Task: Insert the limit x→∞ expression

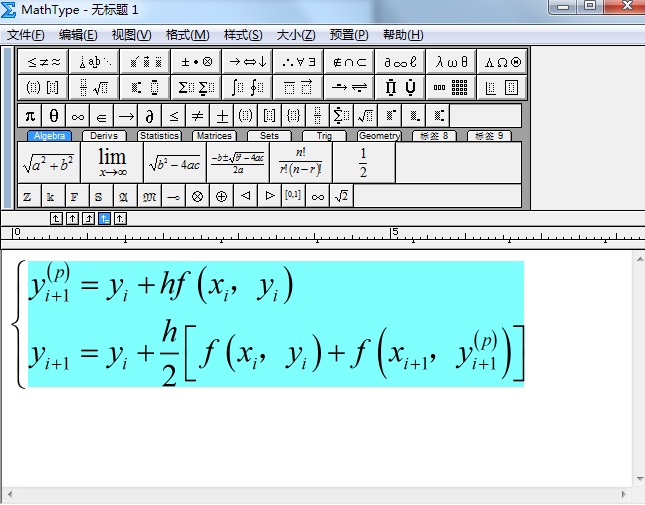Action: click(111, 162)
